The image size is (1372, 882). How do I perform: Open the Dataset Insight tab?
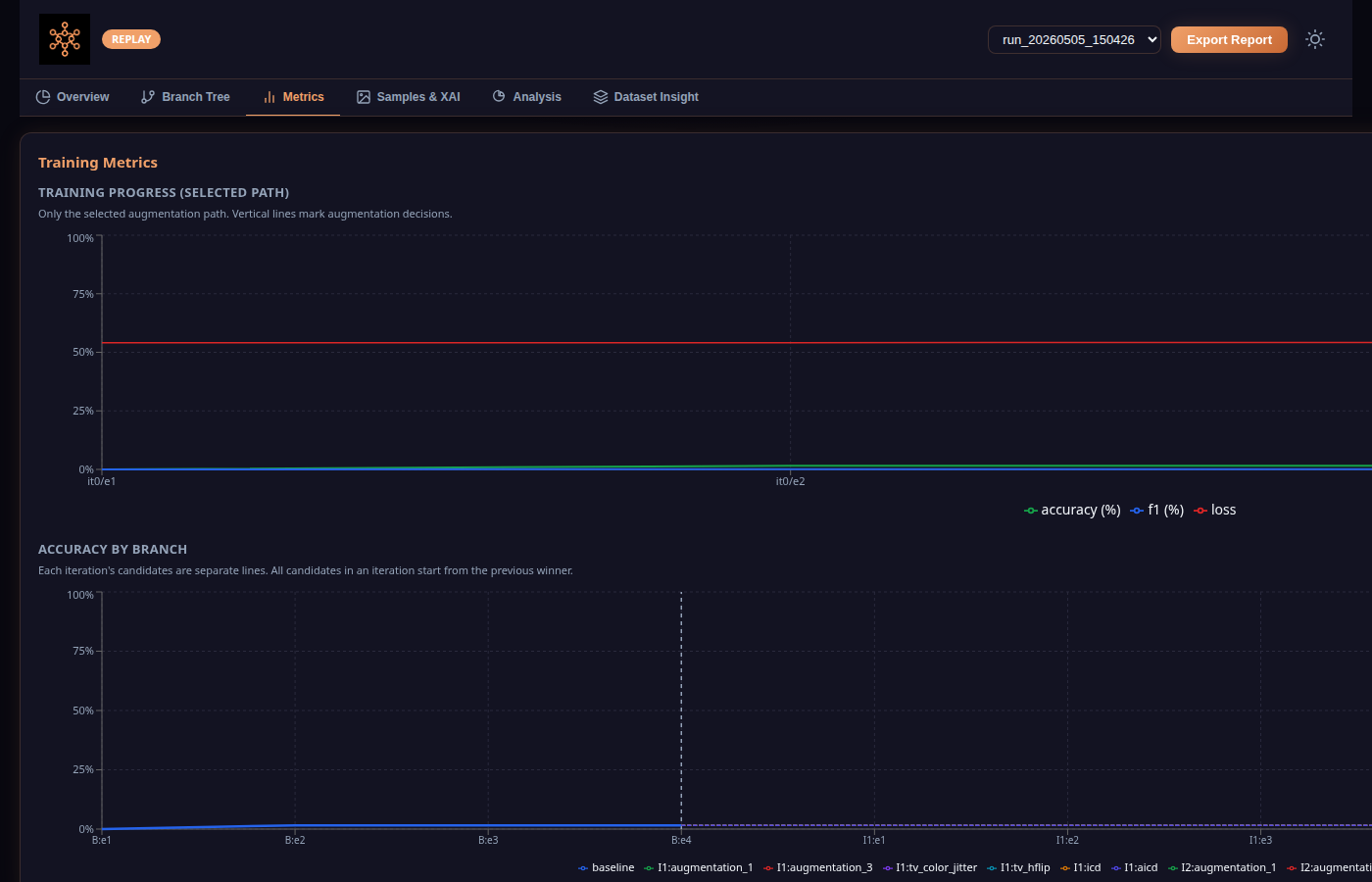[x=646, y=97]
